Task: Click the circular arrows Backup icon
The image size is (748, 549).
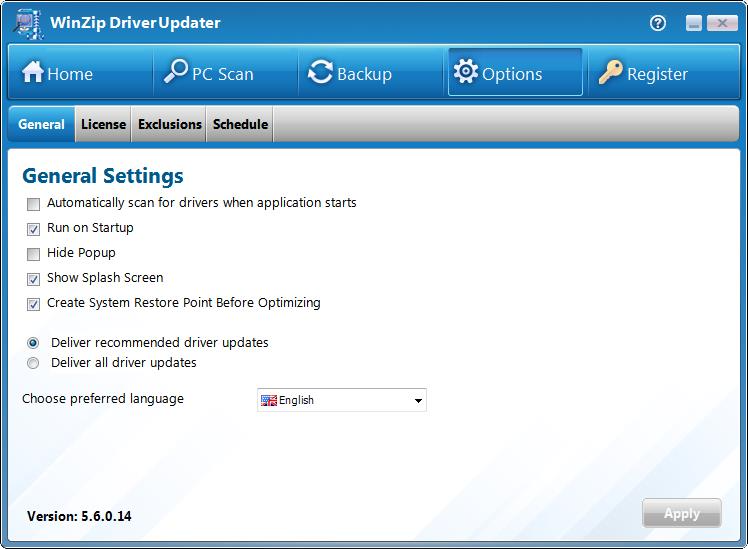Action: (320, 73)
